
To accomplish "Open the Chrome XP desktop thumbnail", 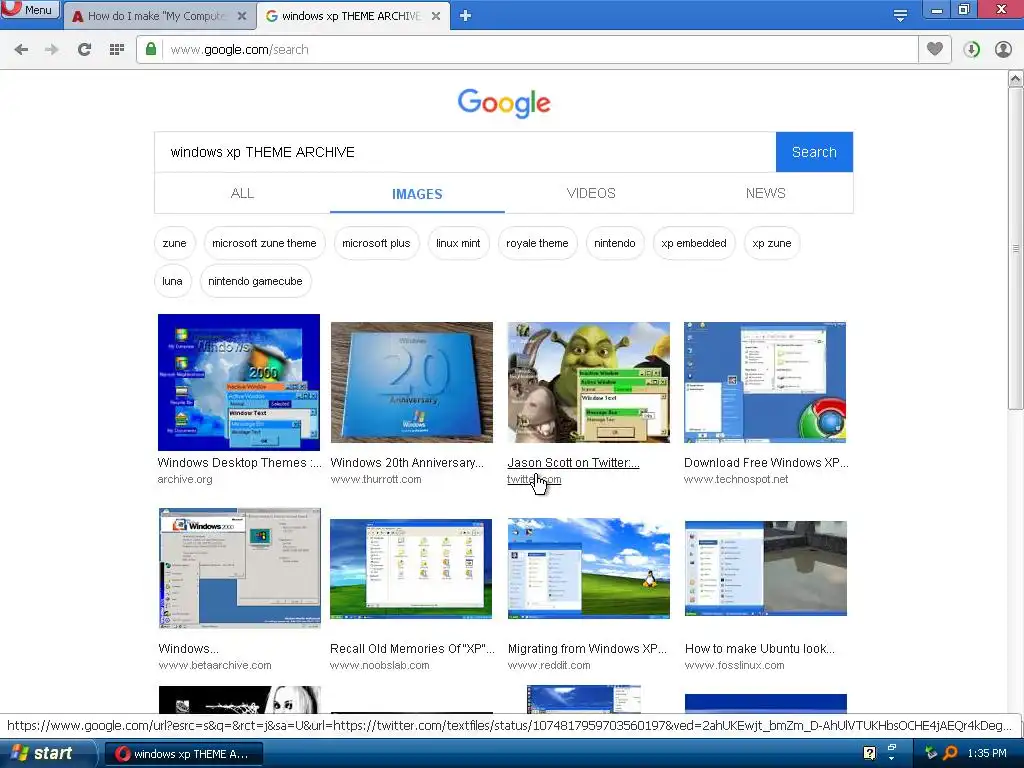I will click(x=765, y=382).
